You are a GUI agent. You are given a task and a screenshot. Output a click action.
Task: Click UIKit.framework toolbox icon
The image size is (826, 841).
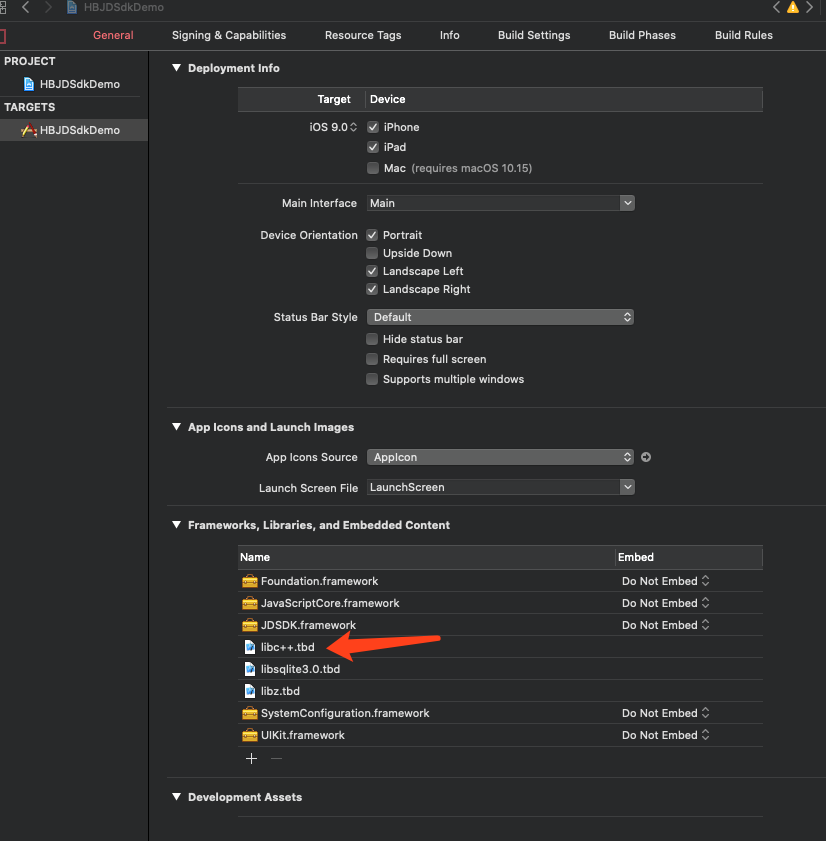click(x=249, y=735)
